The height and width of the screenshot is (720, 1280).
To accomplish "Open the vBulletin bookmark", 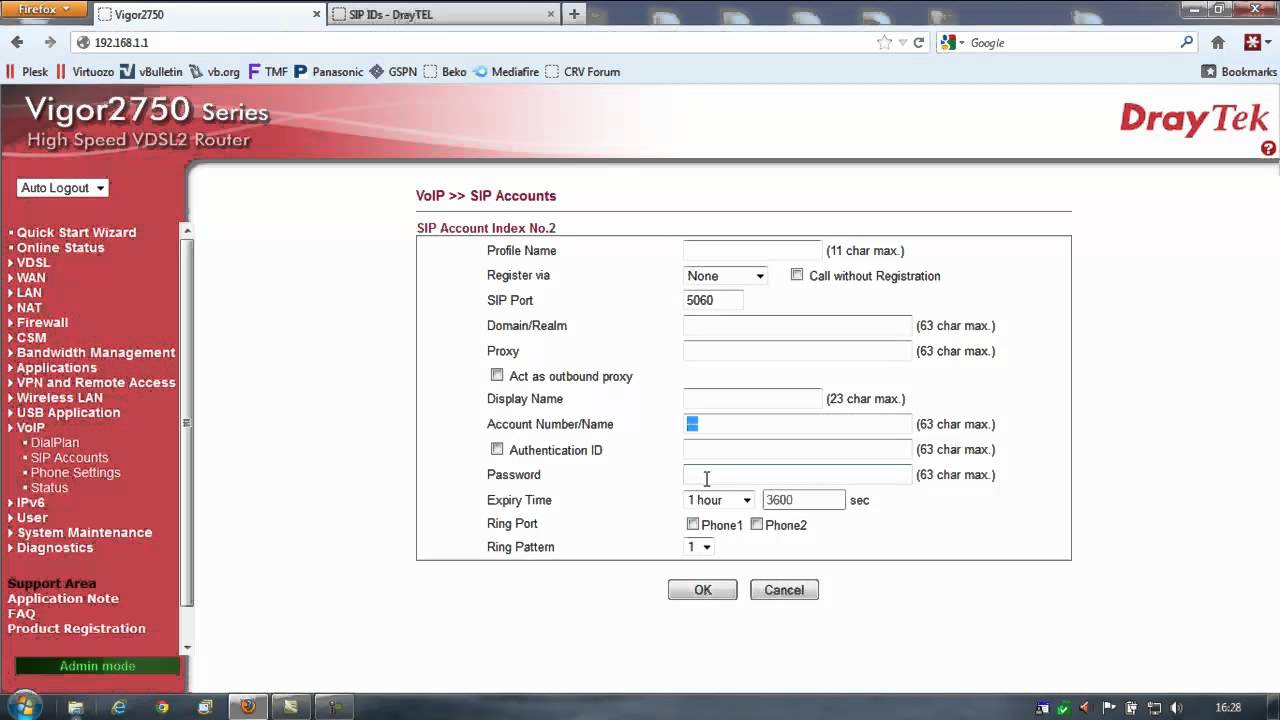I will (x=151, y=72).
